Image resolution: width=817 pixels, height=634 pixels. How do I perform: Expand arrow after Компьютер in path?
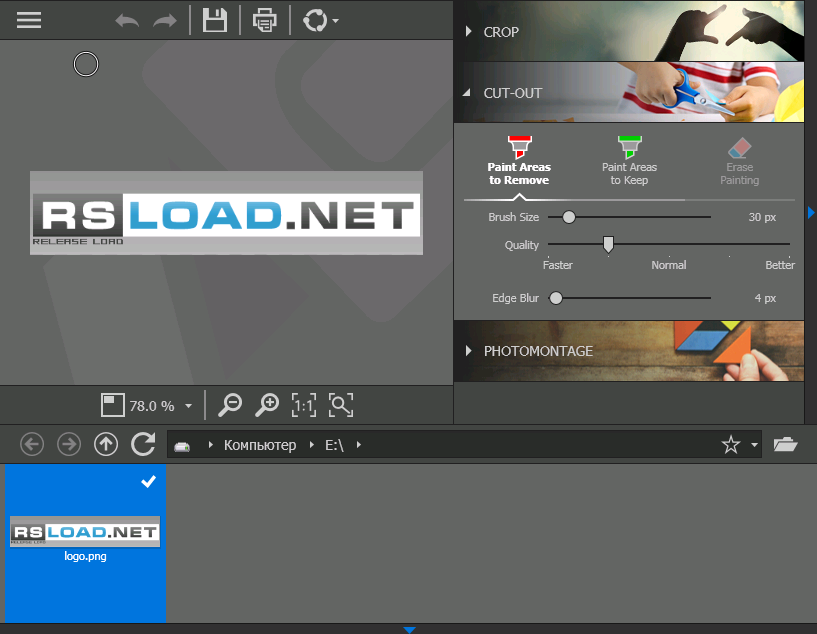point(311,444)
